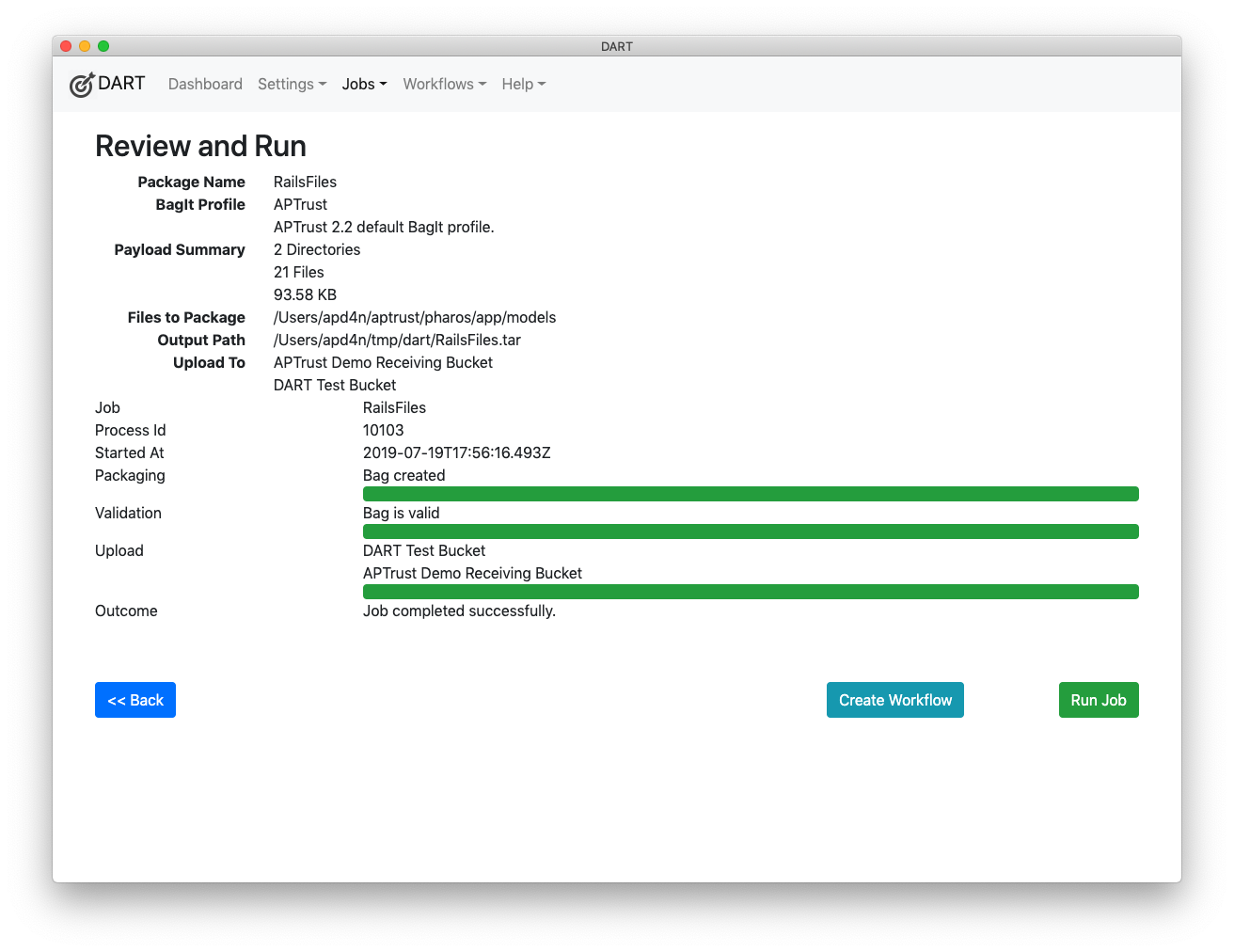This screenshot has height=952, width=1234.
Task: Click the DART target logo icon
Action: pos(82,84)
